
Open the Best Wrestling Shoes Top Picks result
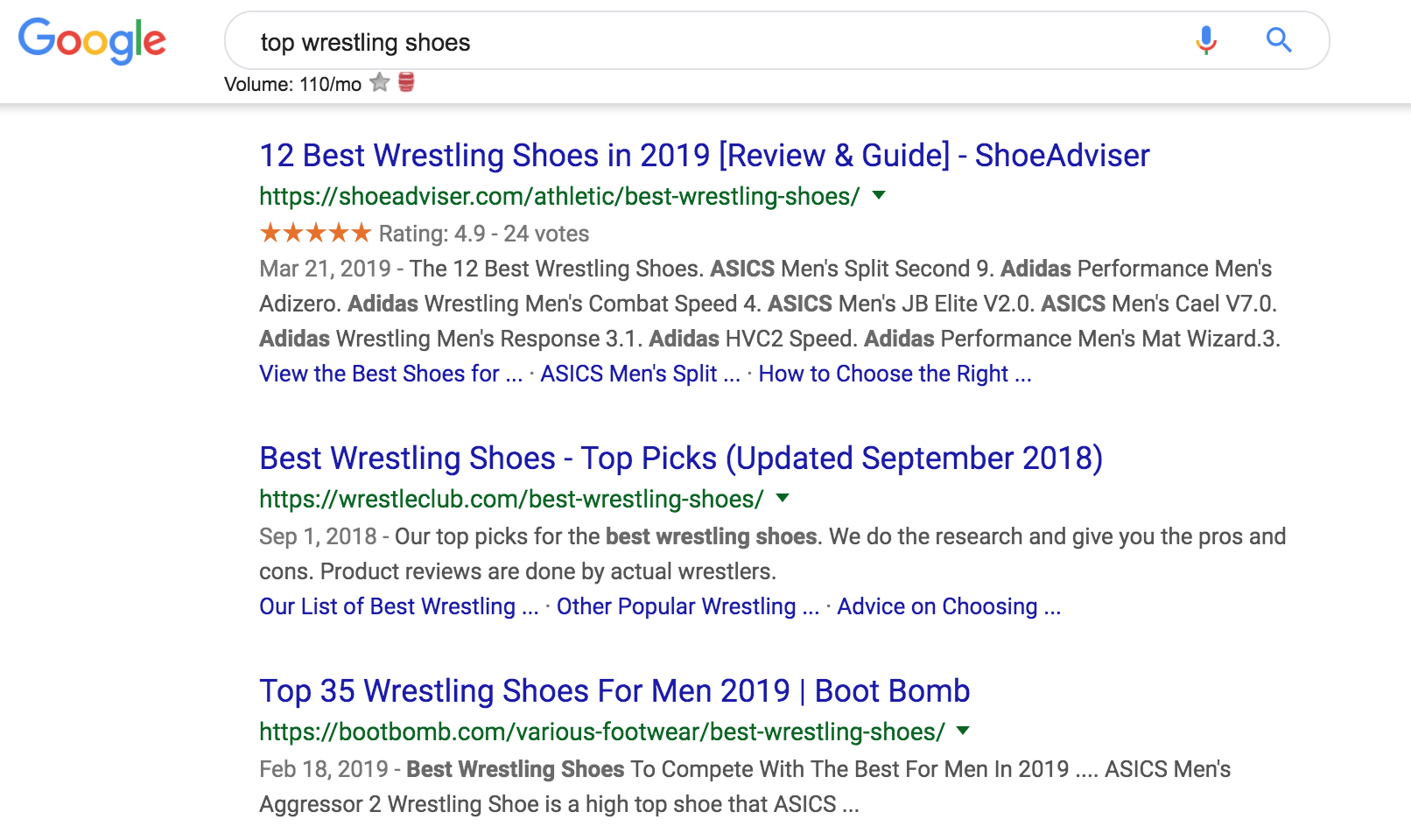pyautogui.click(x=680, y=458)
